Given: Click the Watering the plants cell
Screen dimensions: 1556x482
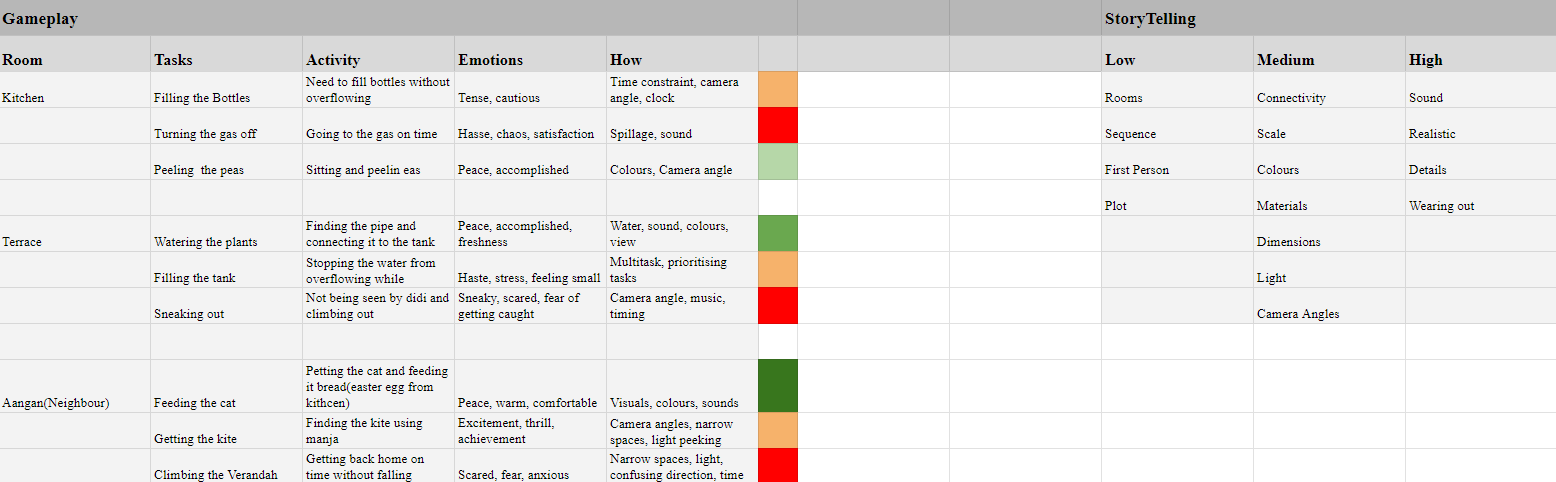Looking at the screenshot, I should coord(205,242).
